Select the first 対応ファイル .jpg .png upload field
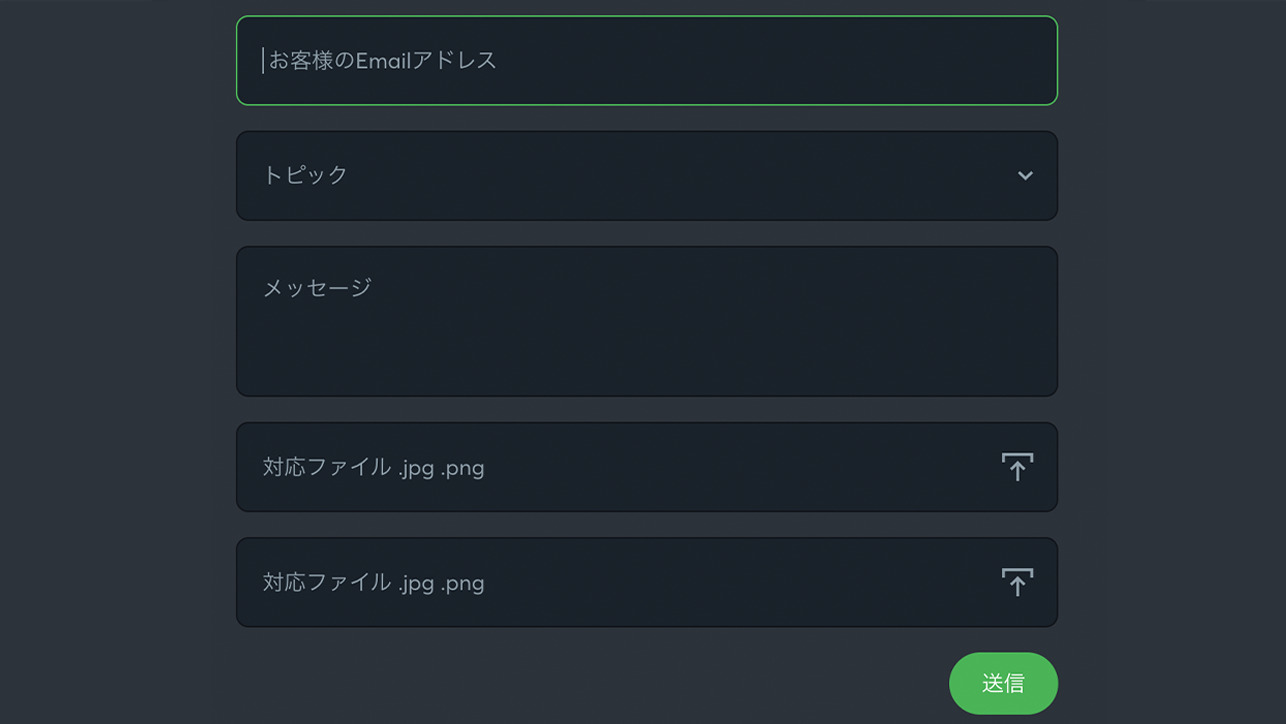 [647, 467]
